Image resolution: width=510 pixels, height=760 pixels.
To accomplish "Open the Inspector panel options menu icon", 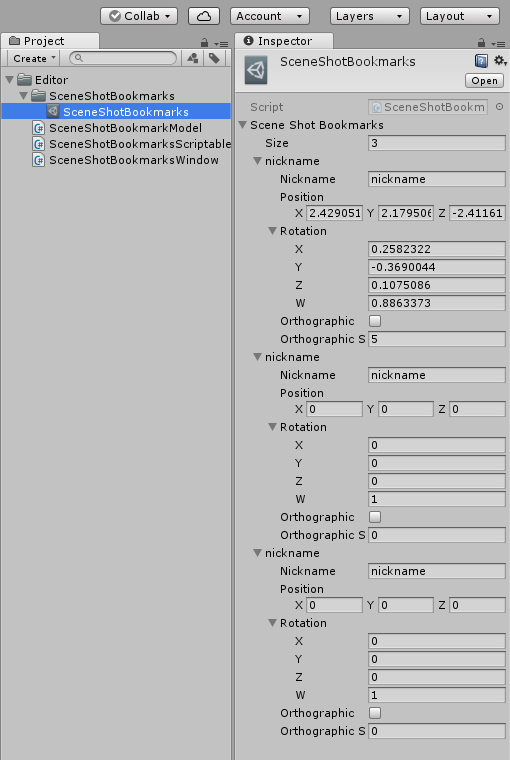I will tap(498, 44).
